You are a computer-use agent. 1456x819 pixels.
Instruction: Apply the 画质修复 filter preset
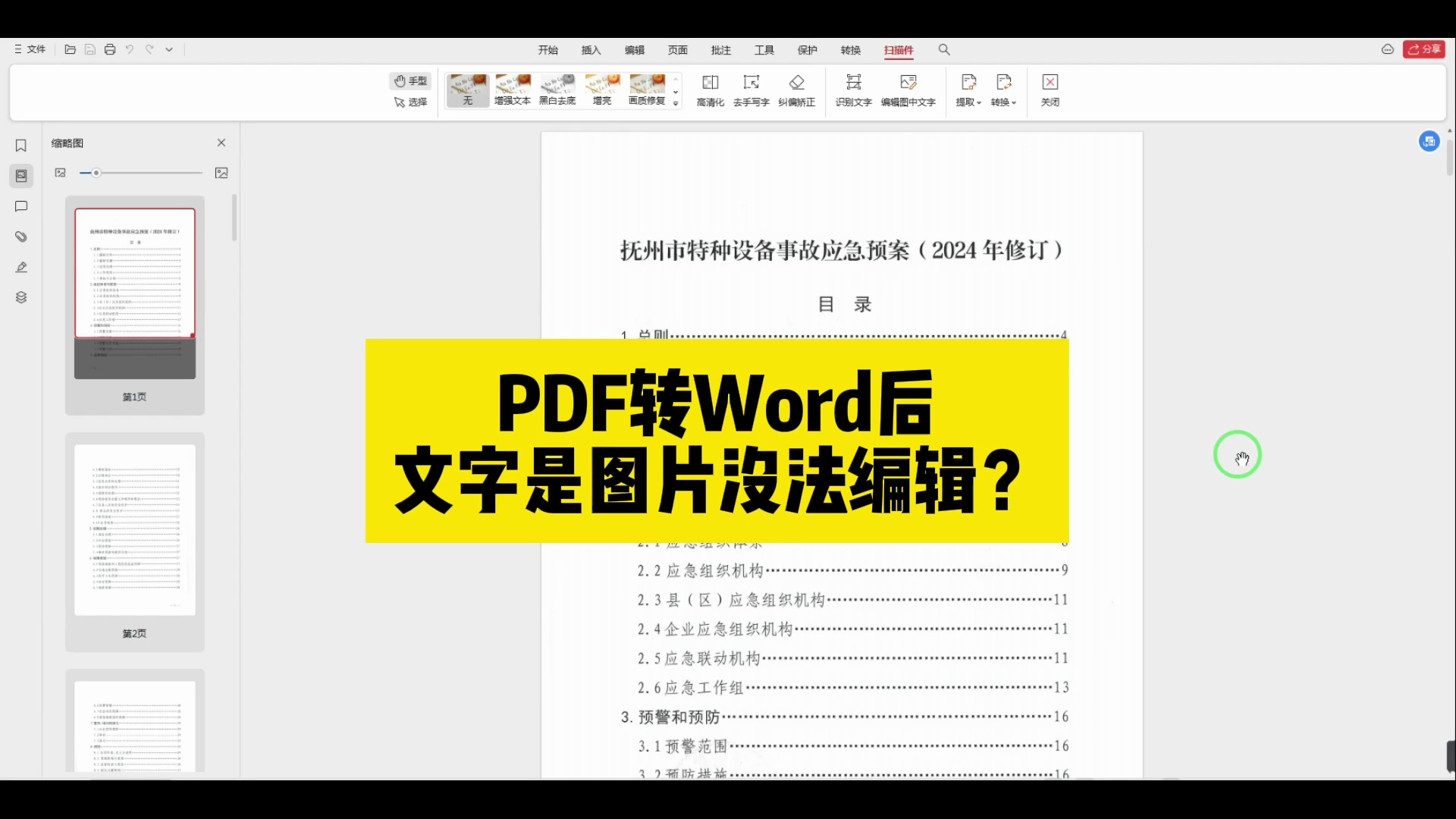647,90
